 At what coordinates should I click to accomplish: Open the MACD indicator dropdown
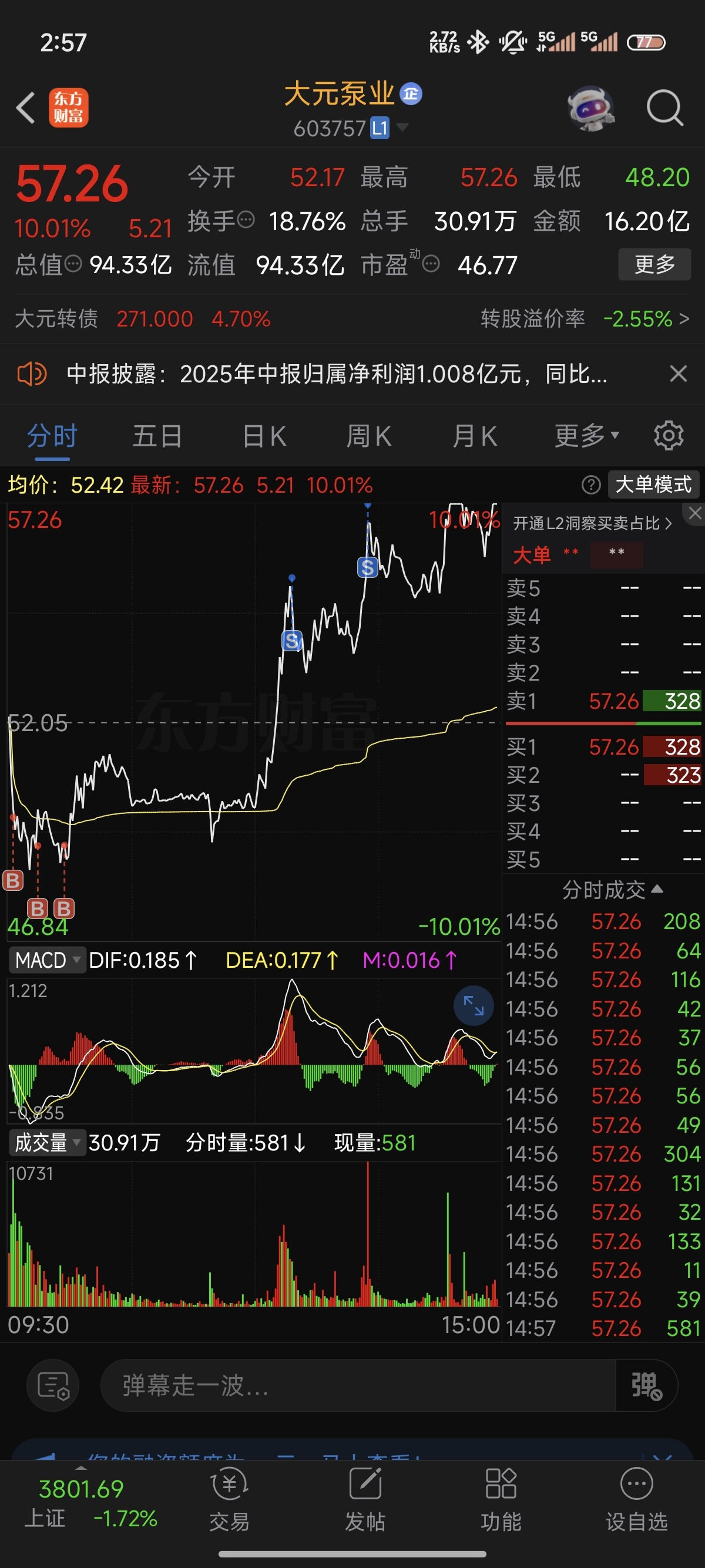click(x=46, y=961)
